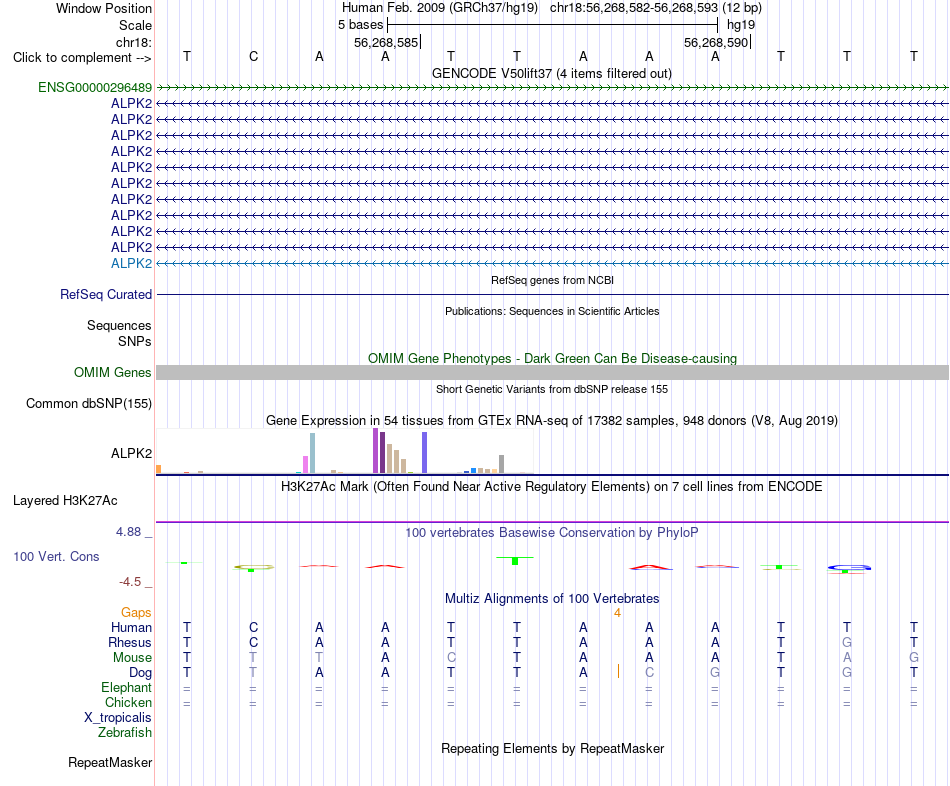Open the 'OMIM Genes' track label
Screen dimensions: 950x786
tap(113, 373)
